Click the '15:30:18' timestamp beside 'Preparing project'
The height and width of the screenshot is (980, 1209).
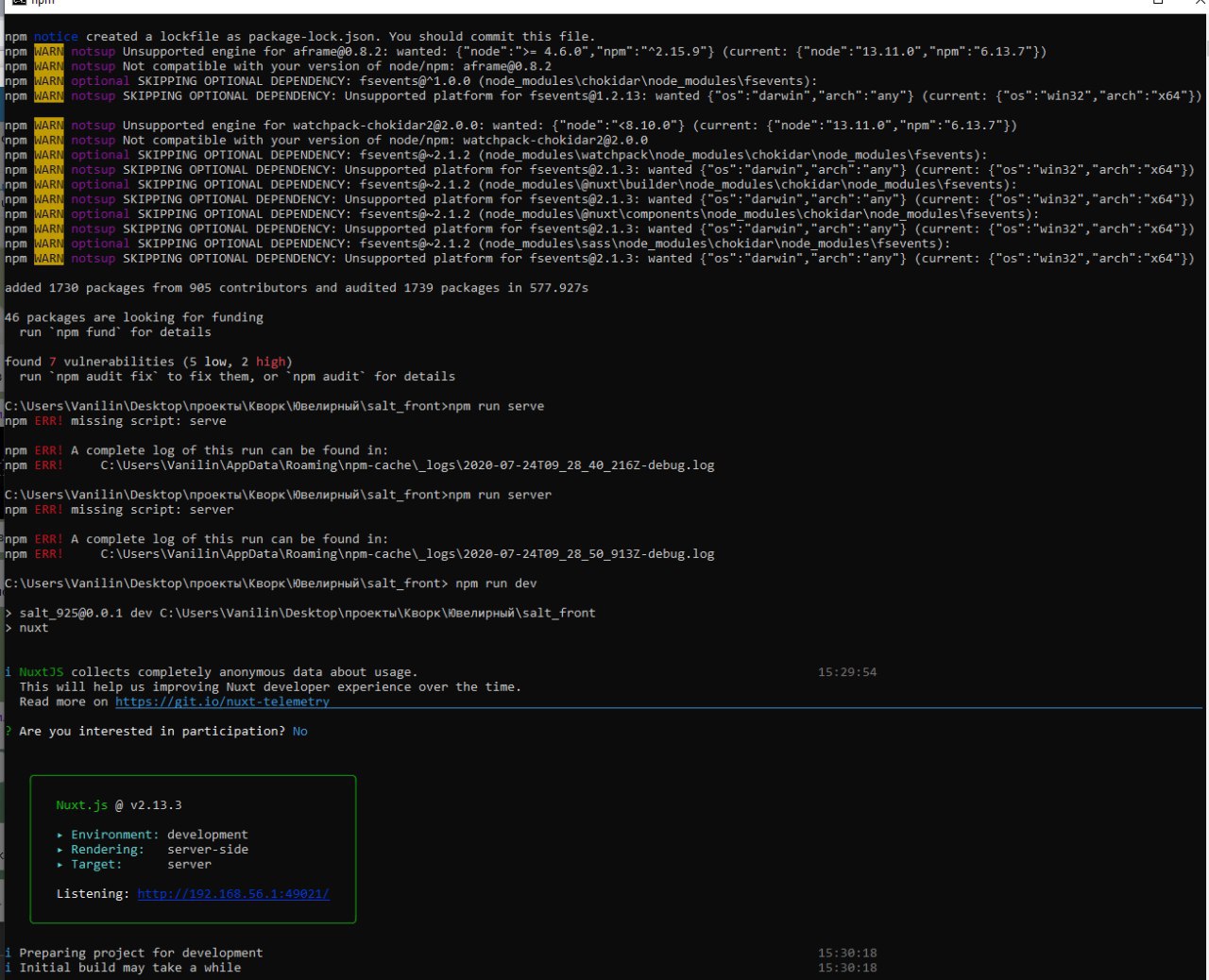[847, 953]
